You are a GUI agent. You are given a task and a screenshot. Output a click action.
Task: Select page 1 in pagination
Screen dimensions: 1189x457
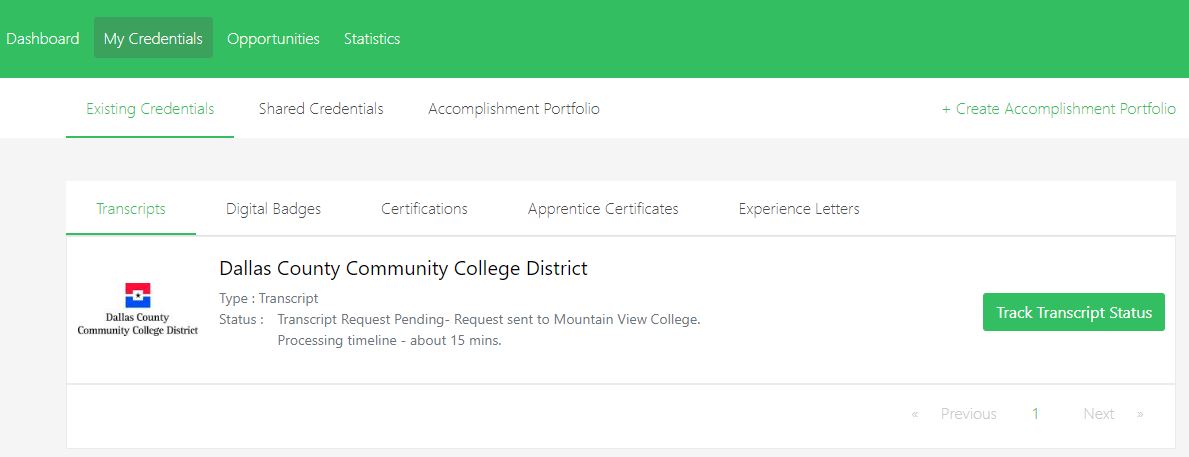[1036, 414]
